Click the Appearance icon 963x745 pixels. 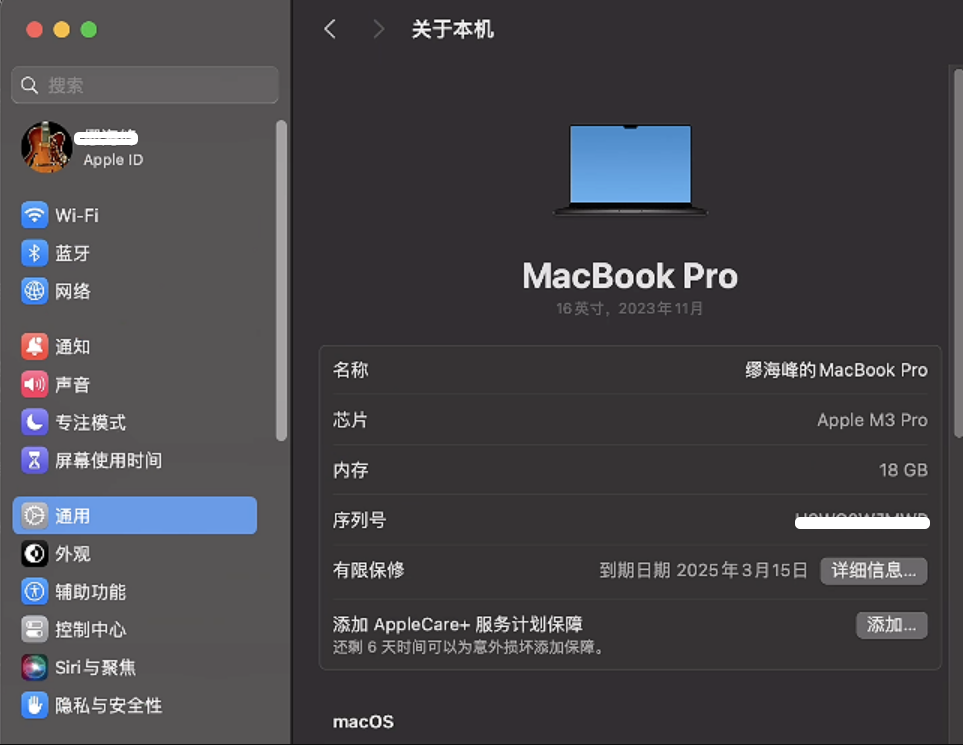[x=34, y=553]
